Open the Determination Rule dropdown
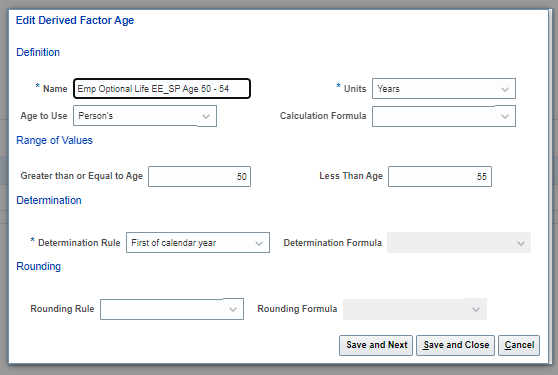Screen dimensions: 558x375 pos(198,243)
